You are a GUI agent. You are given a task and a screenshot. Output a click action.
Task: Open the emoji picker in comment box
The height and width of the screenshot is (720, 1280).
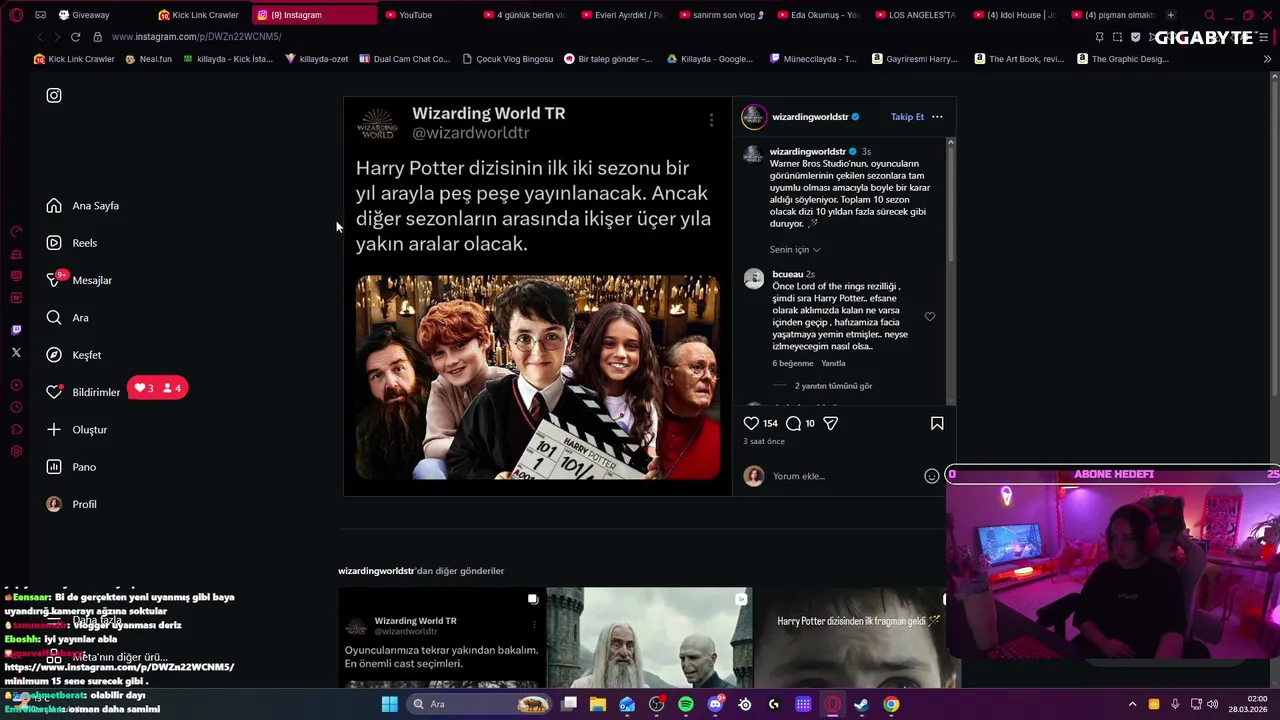pyautogui.click(x=931, y=476)
